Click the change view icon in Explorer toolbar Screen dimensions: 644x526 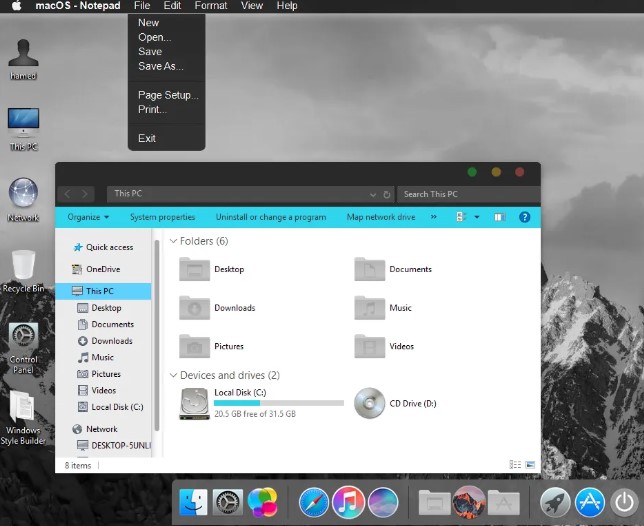461,217
